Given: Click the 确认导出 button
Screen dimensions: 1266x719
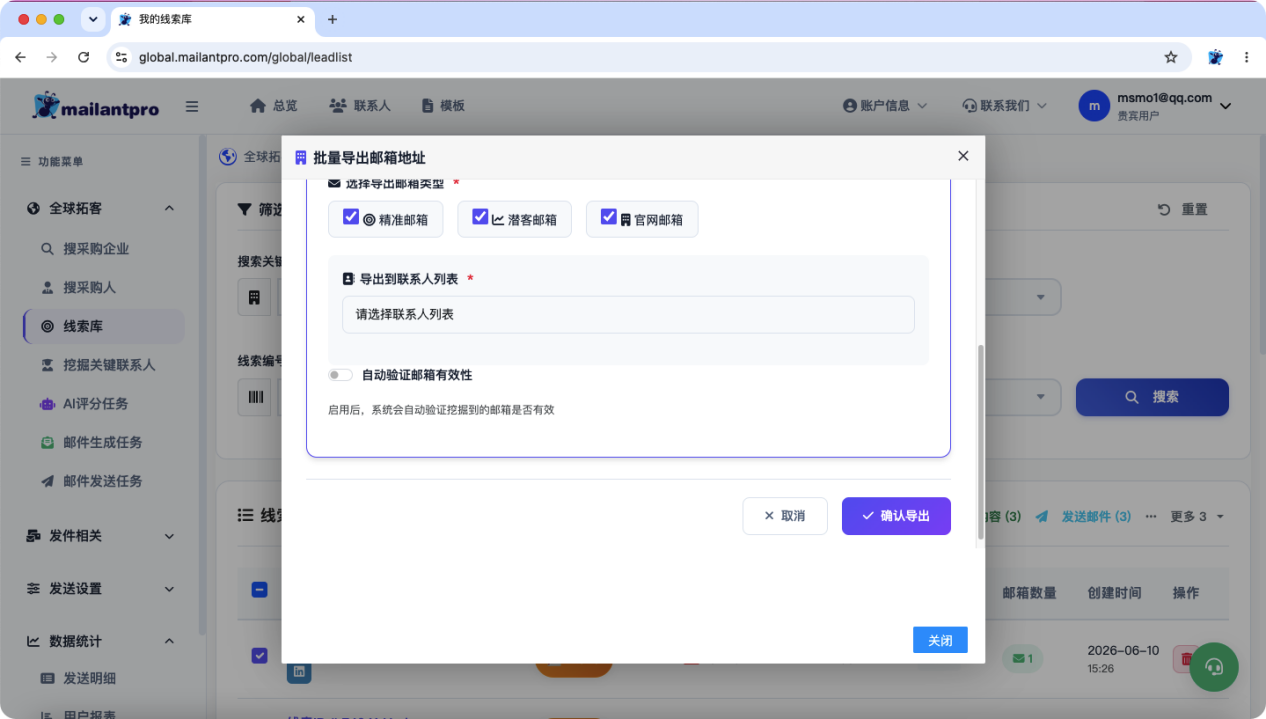Looking at the screenshot, I should click(x=896, y=516).
